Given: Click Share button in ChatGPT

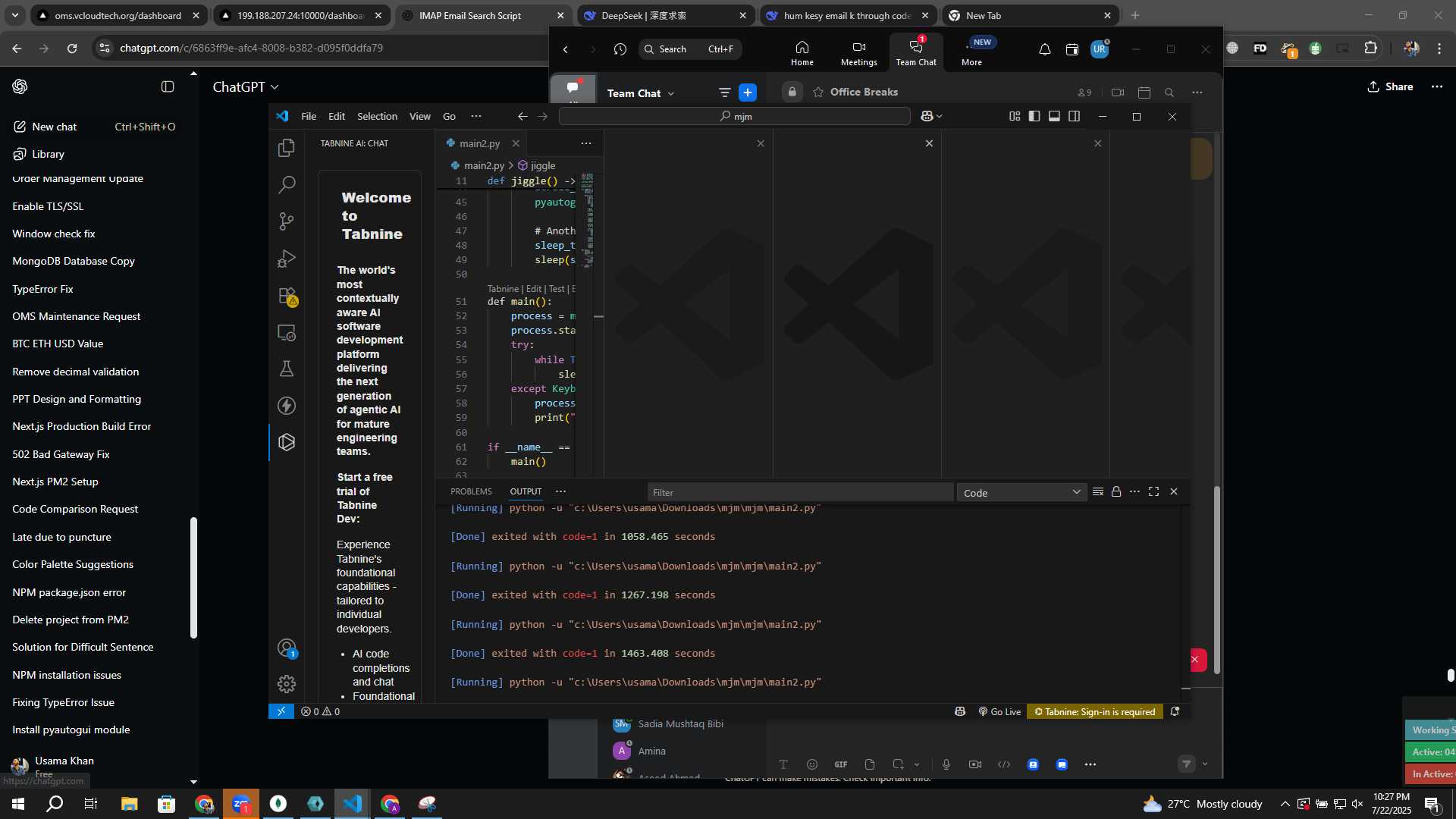Looking at the screenshot, I should tap(1390, 86).
